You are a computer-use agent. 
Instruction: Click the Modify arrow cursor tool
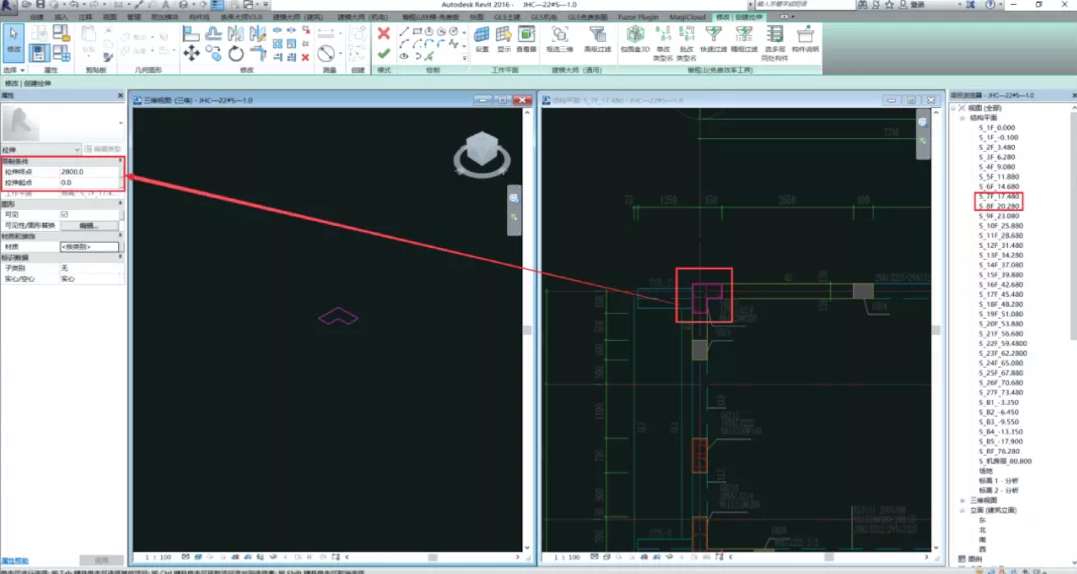pos(14,36)
